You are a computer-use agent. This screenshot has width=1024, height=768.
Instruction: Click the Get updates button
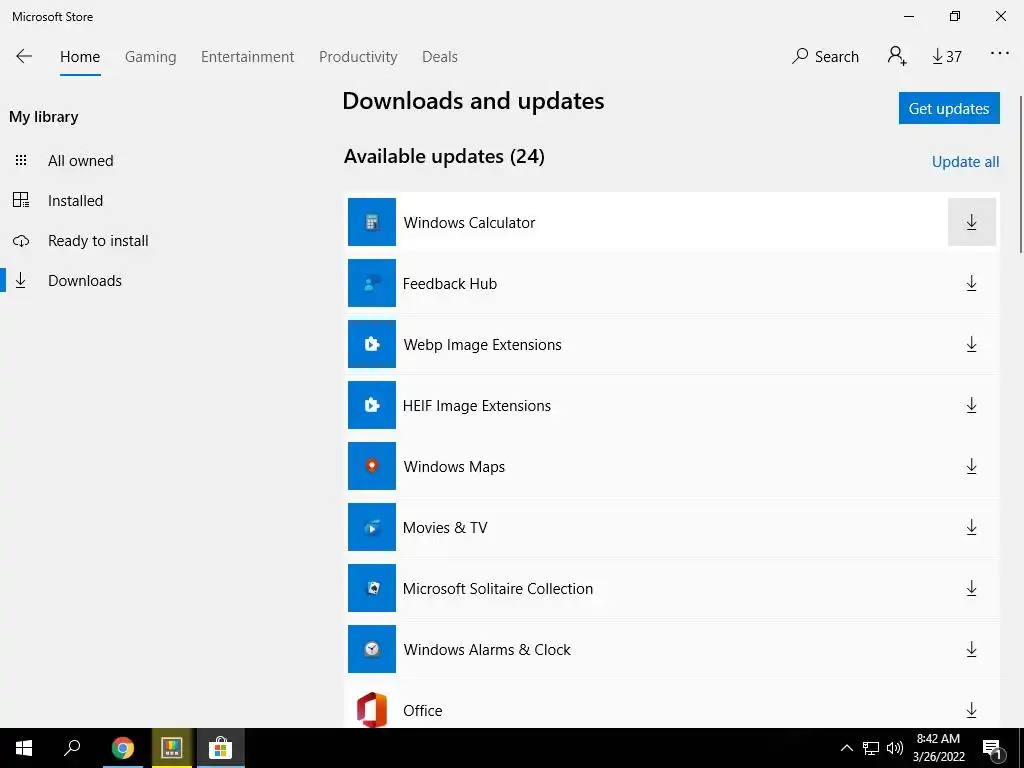pos(949,108)
